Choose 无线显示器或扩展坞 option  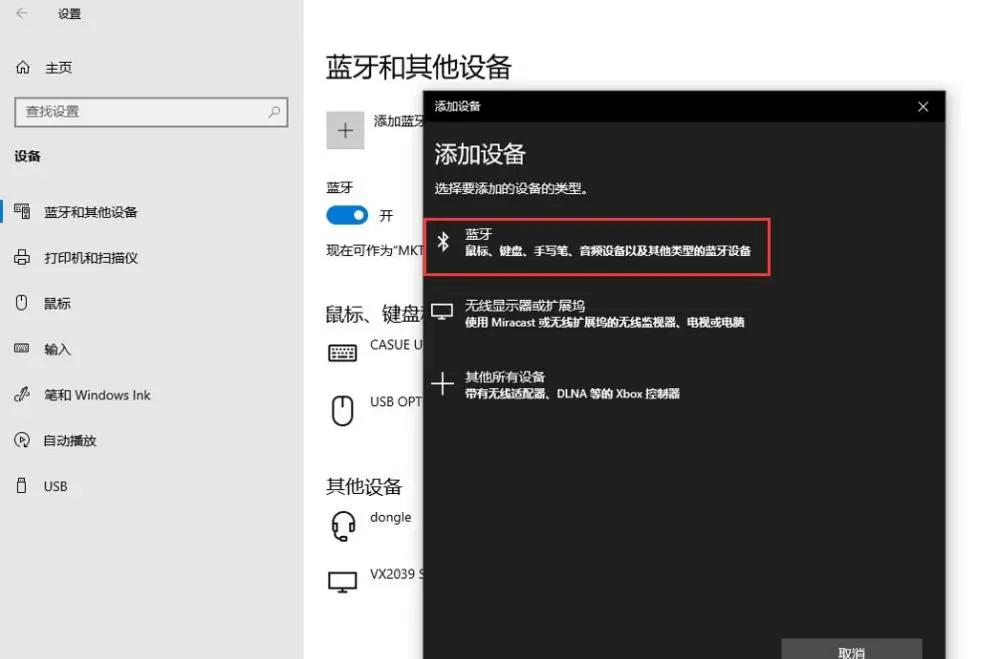(x=588, y=314)
